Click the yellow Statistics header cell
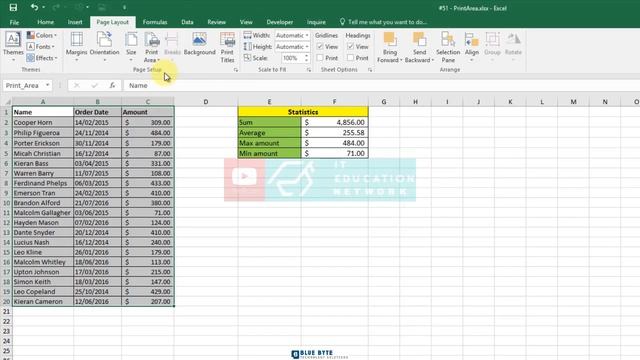Screen dimensions: 640x360 [303, 111]
